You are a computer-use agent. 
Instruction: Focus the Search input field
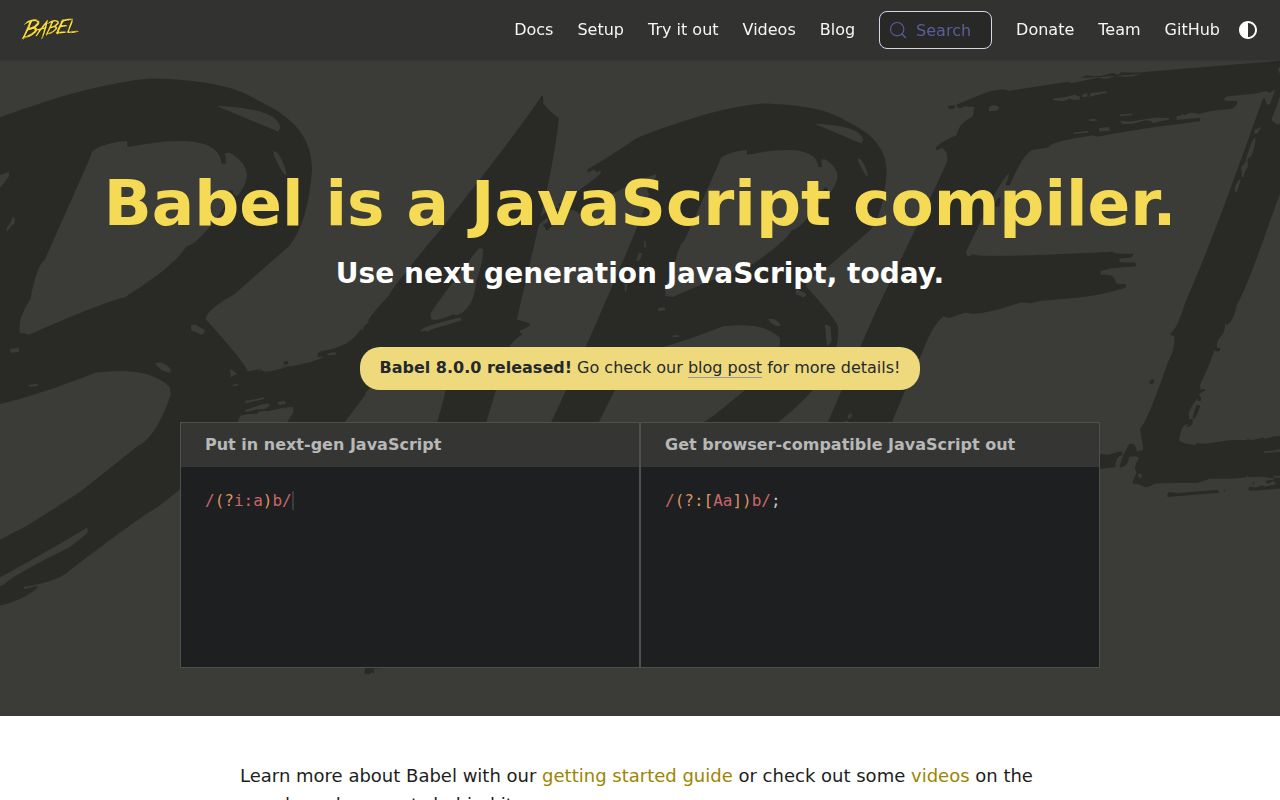pyautogui.click(x=935, y=30)
